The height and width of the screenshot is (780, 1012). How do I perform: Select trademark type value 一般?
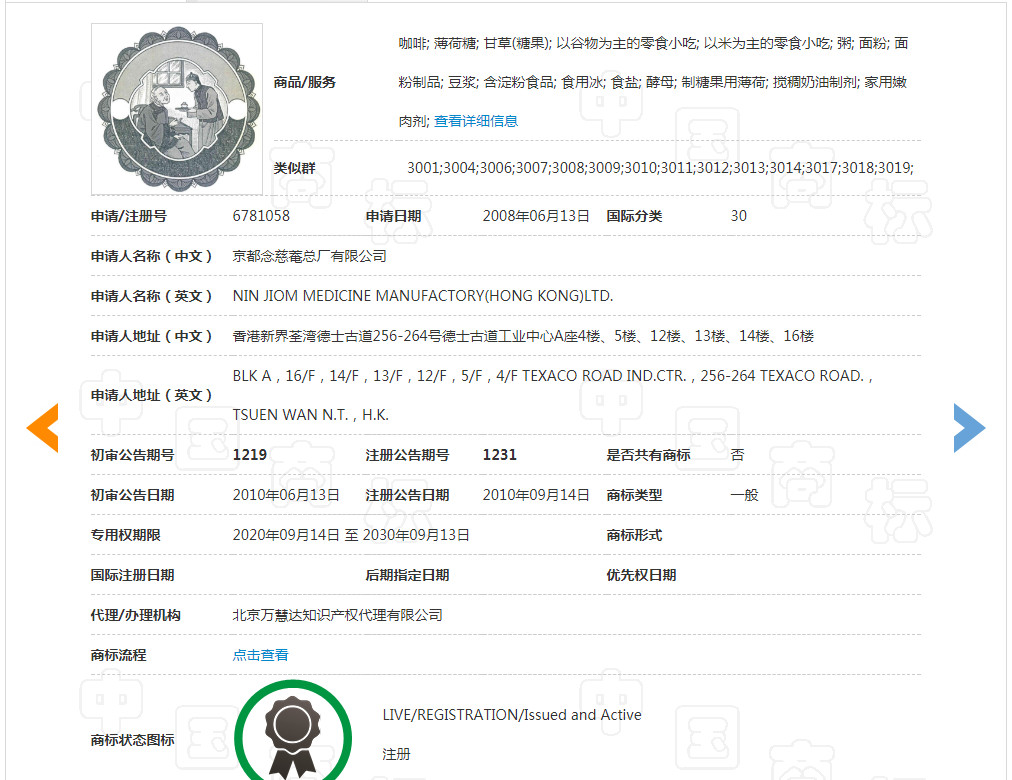(x=744, y=495)
